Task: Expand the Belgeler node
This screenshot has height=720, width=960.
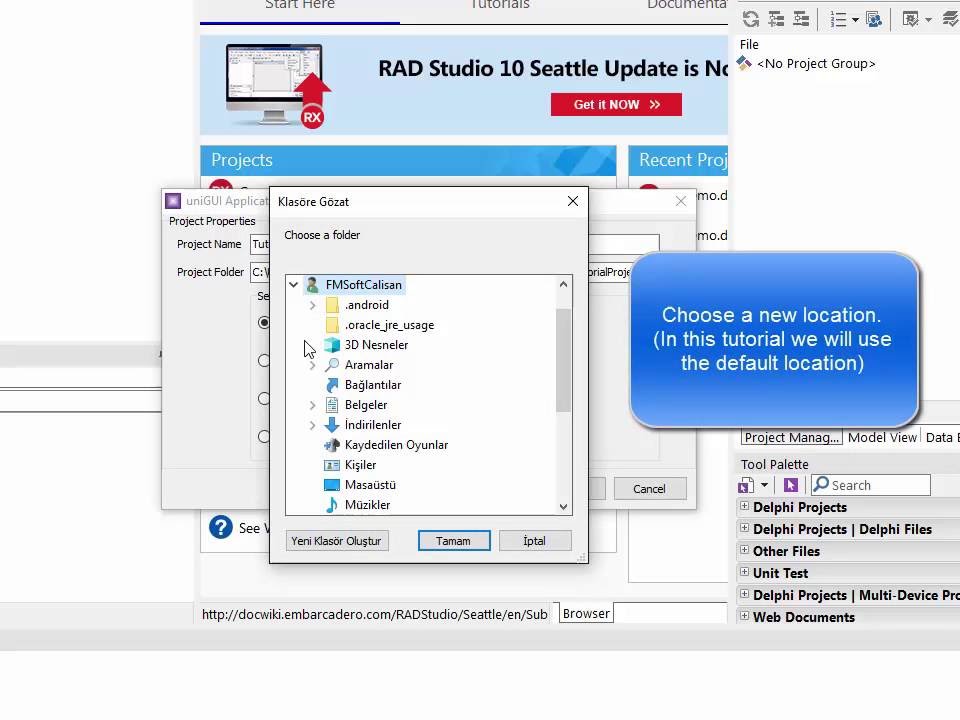Action: pos(313,405)
